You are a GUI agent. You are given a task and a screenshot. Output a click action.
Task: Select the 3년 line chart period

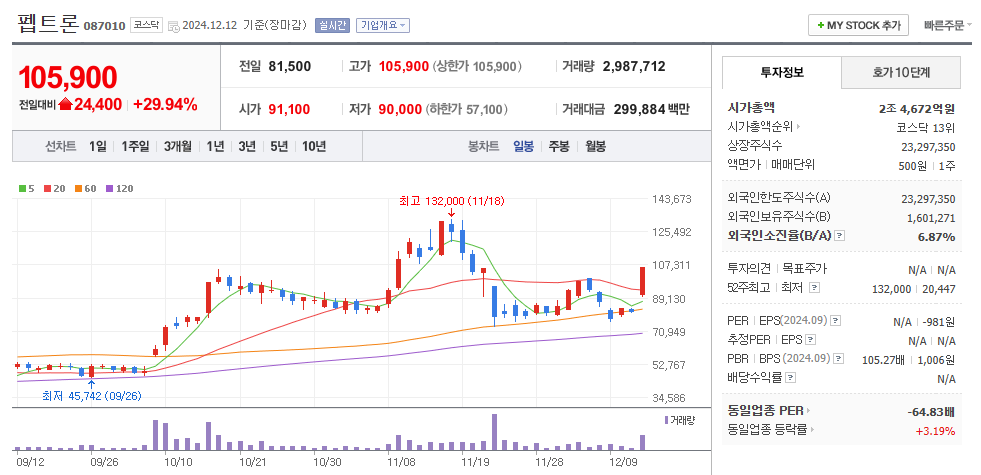tap(247, 146)
